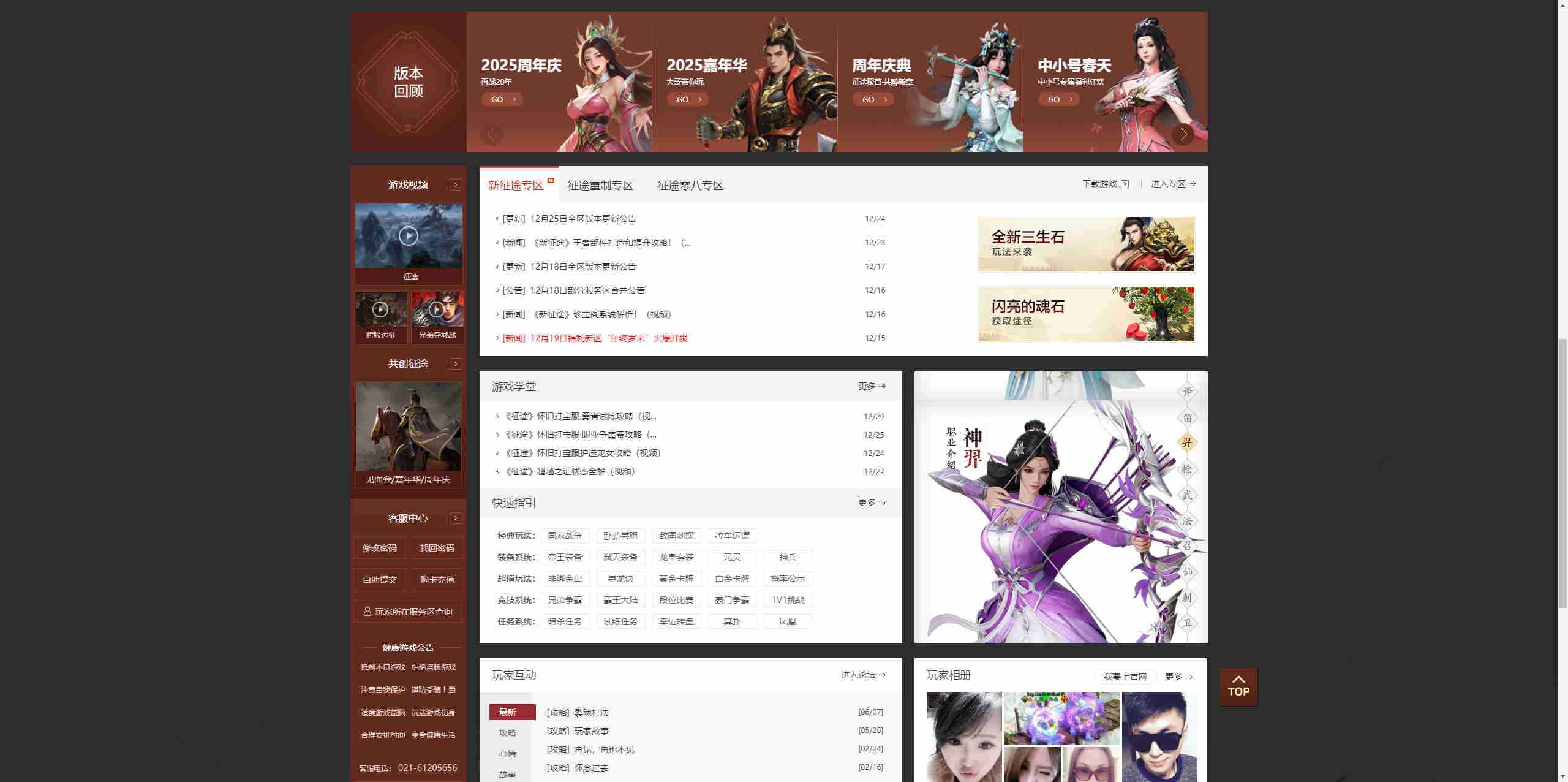Image resolution: width=1568 pixels, height=782 pixels.
Task: Select 攻略 tab in 玩家互动
Action: tap(507, 733)
